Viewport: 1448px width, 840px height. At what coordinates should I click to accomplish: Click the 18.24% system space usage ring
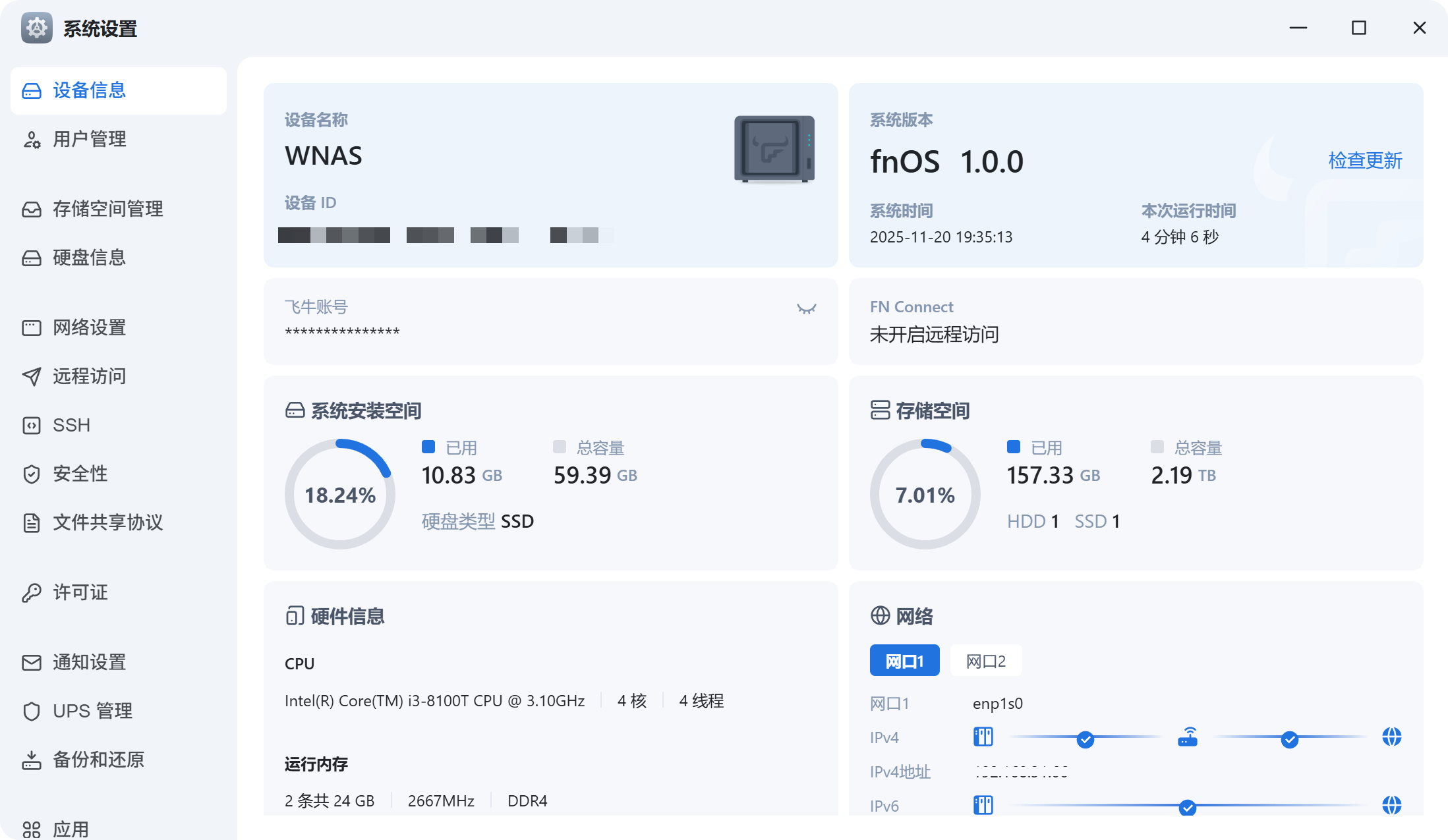[x=340, y=495]
